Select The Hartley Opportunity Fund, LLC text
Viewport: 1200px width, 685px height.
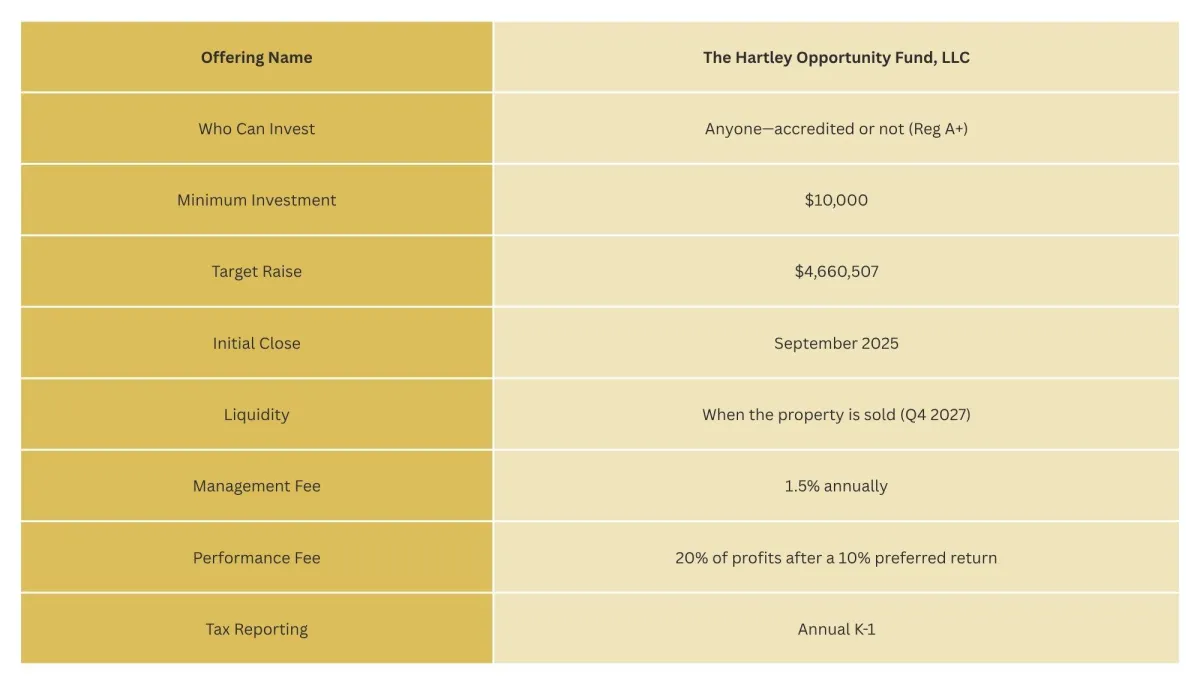coord(836,57)
